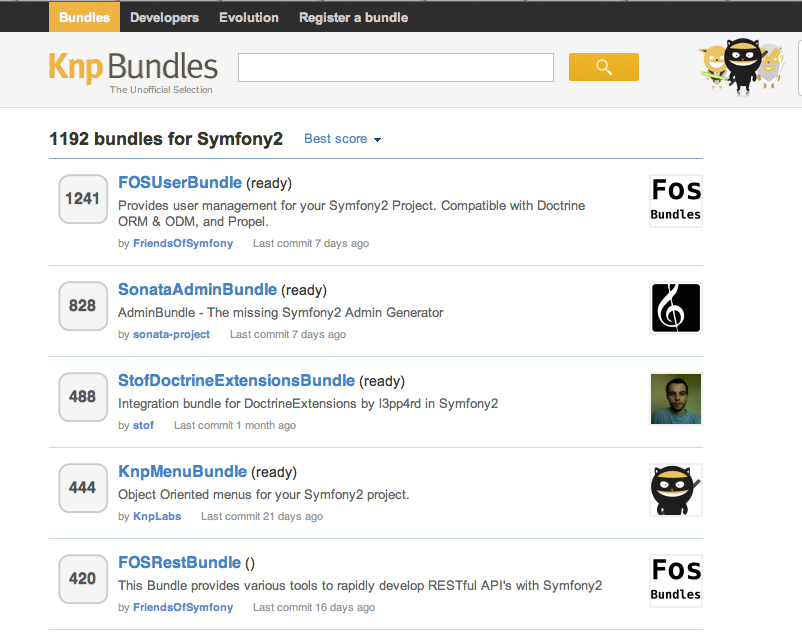
Task: Open stof's photo avatar
Action: [x=676, y=399]
